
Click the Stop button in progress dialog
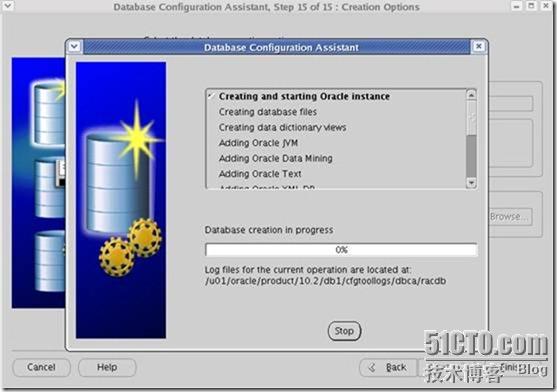(x=344, y=331)
